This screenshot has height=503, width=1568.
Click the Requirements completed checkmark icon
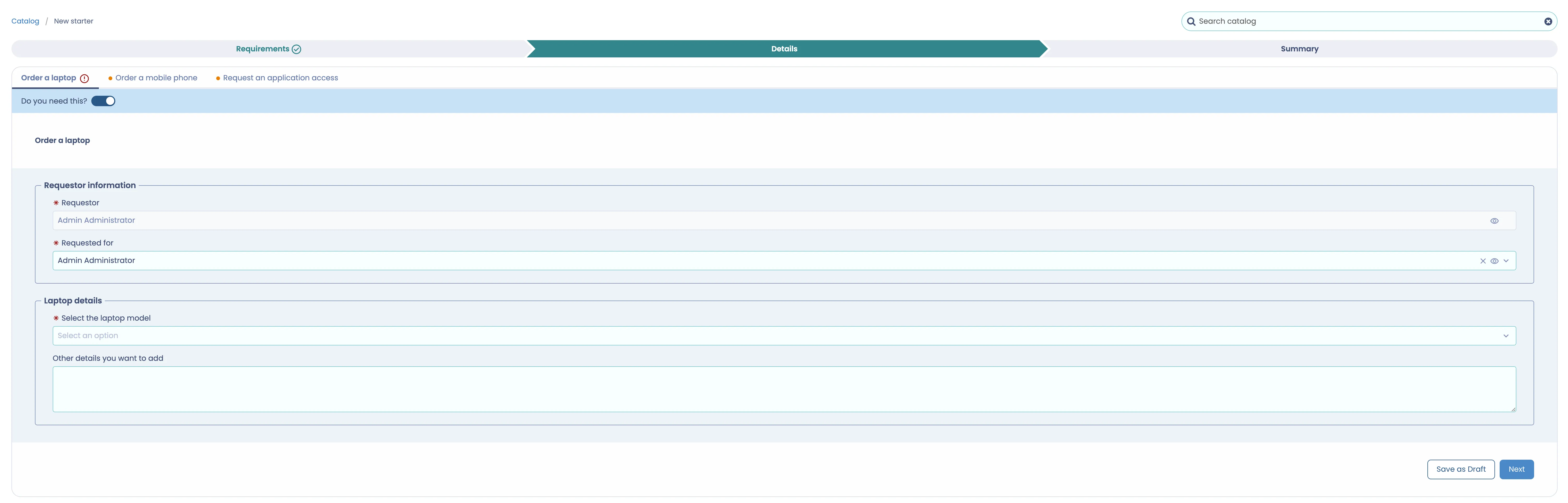tap(297, 49)
